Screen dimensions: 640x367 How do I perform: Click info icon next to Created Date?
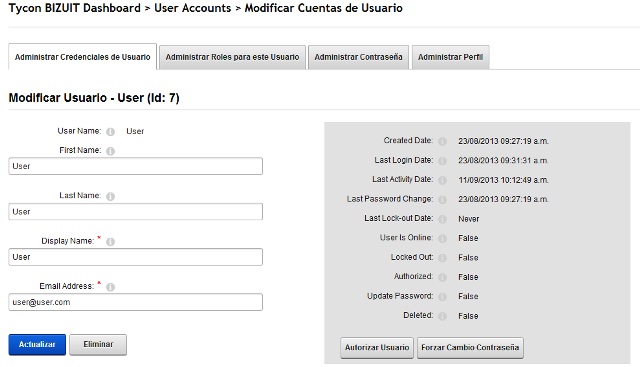tap(442, 142)
